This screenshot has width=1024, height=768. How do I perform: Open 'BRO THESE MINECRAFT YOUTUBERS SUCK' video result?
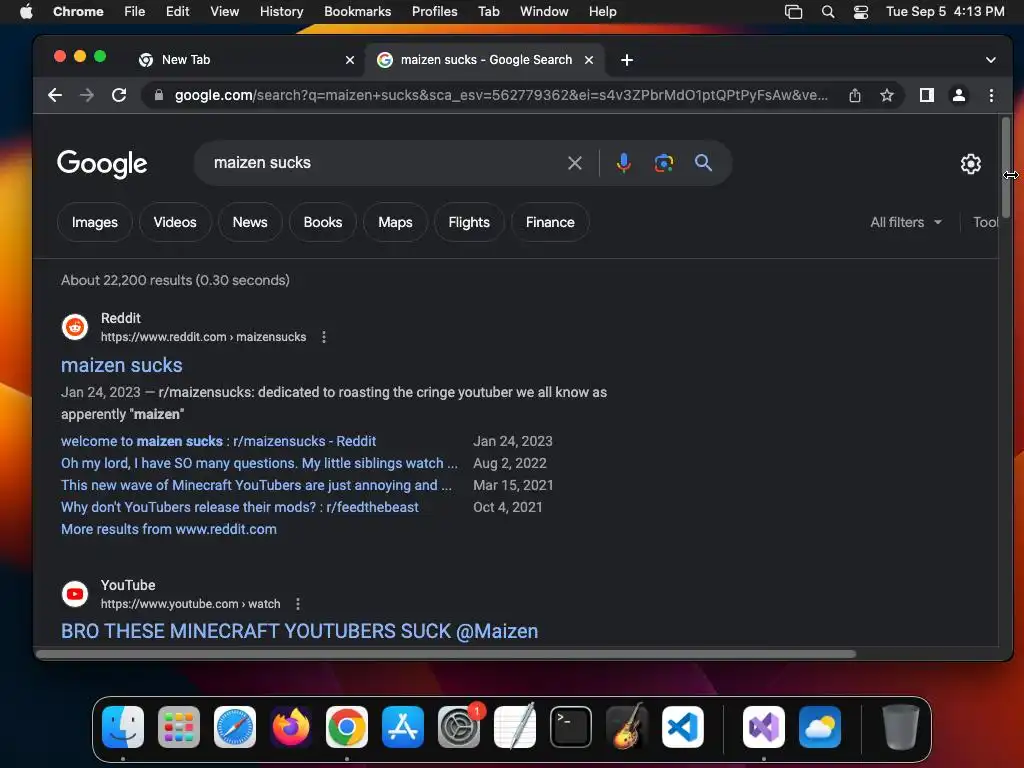click(299, 632)
